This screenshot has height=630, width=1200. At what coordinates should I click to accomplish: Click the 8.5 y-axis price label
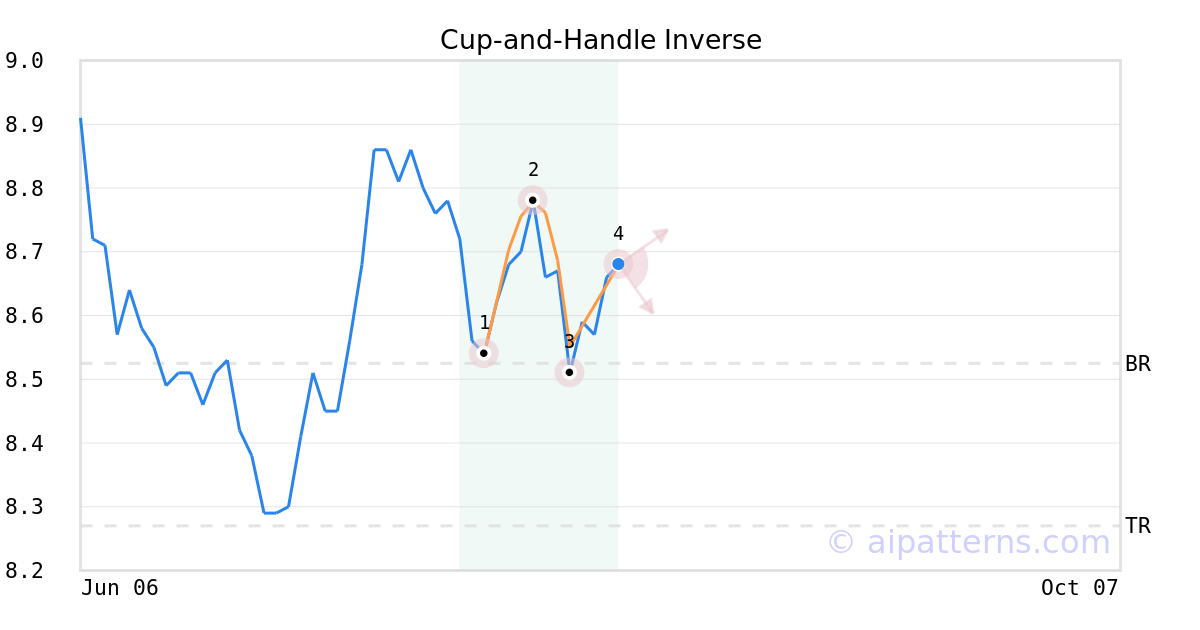(24, 380)
